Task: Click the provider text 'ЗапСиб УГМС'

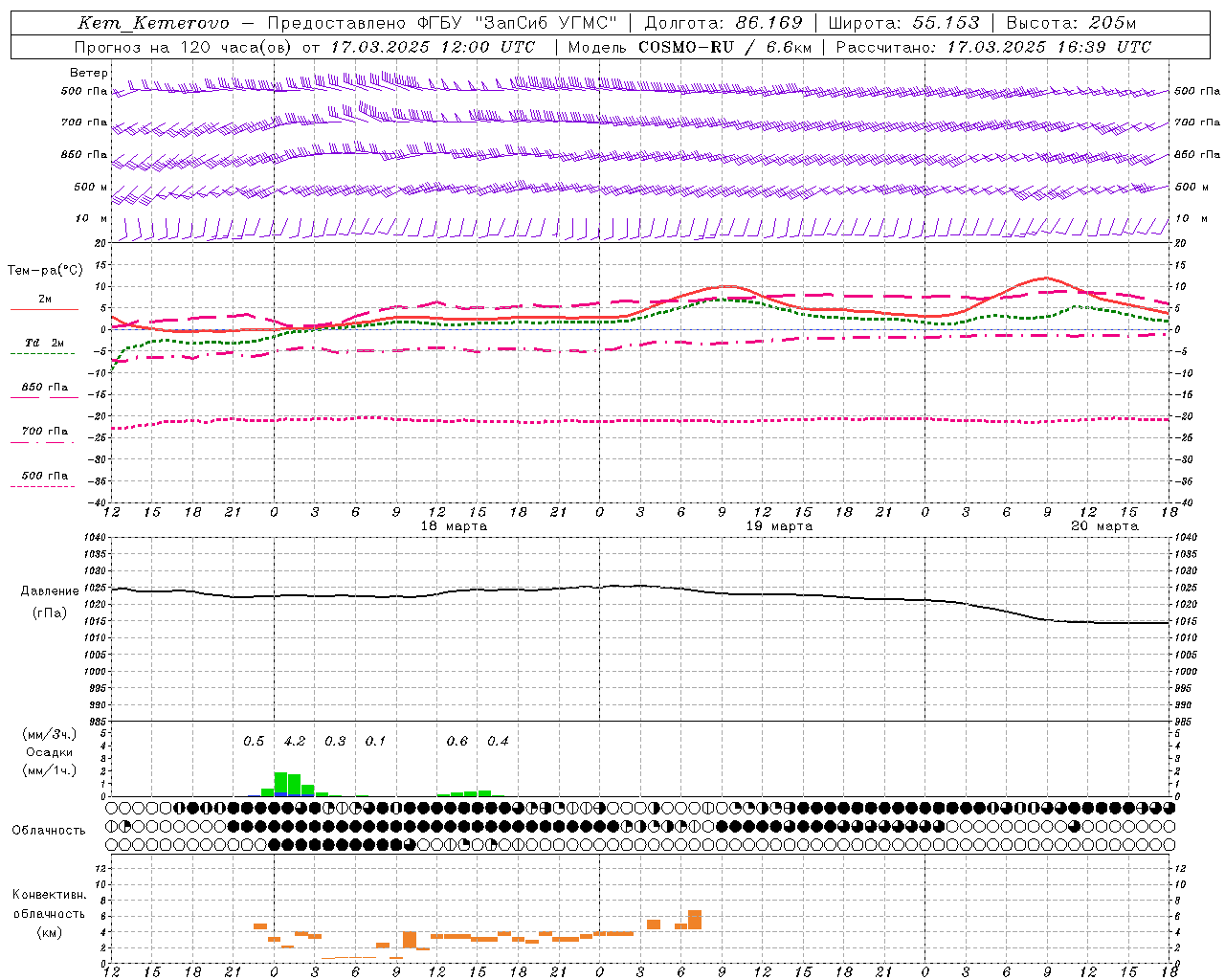Action: (546, 23)
